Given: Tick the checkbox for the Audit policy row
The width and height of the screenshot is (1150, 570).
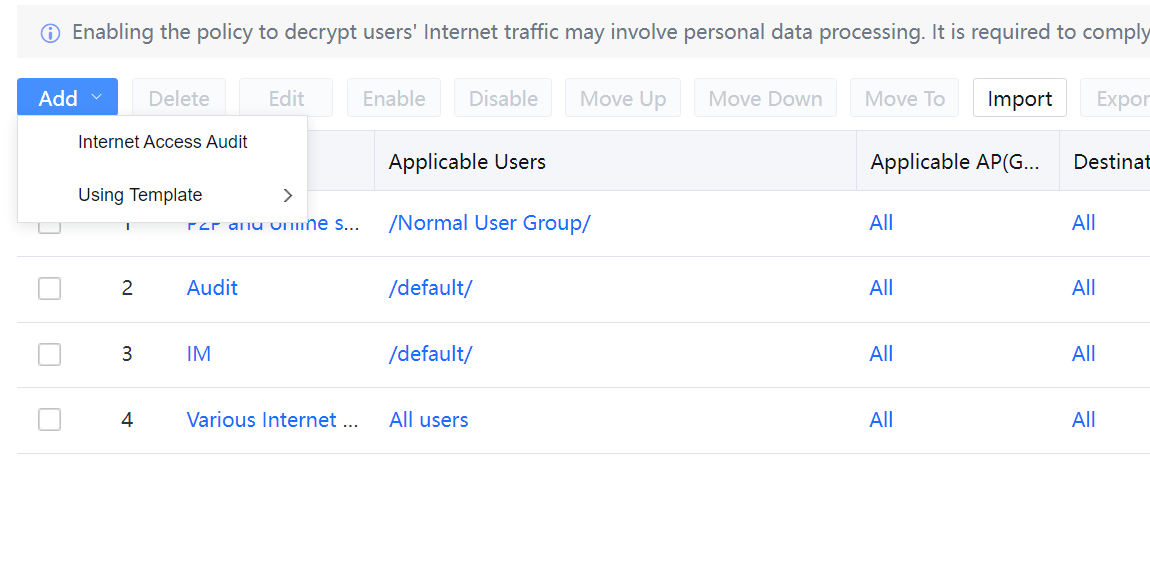Looking at the screenshot, I should 50,289.
